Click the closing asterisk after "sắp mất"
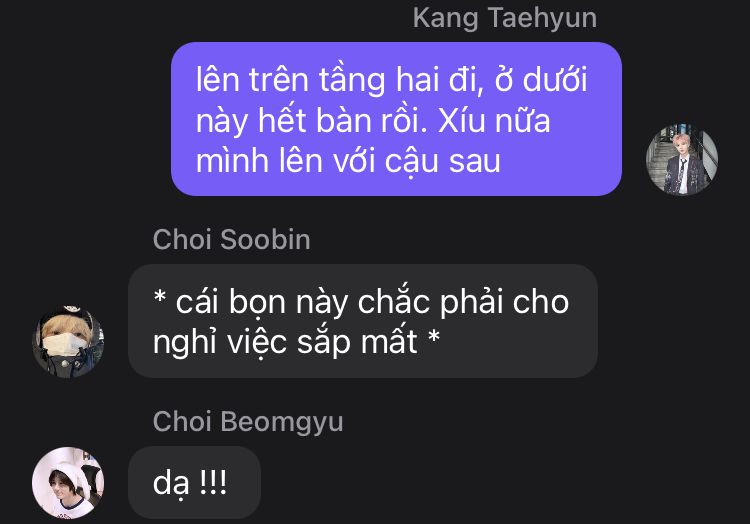 point(434,337)
